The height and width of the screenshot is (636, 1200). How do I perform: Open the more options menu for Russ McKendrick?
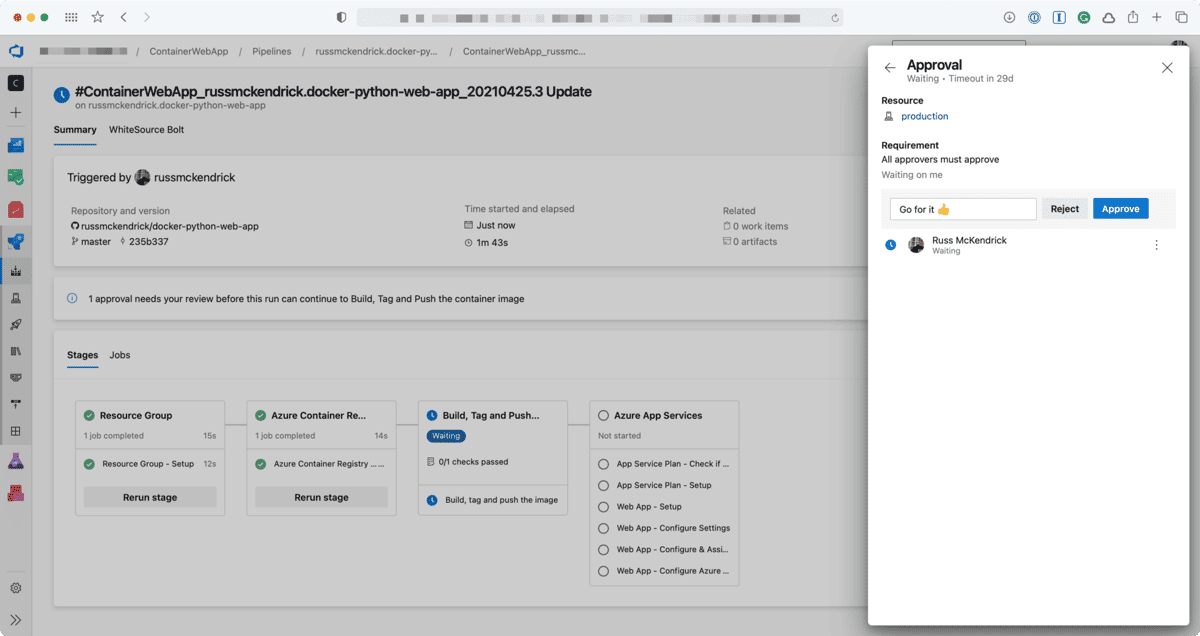(1157, 244)
